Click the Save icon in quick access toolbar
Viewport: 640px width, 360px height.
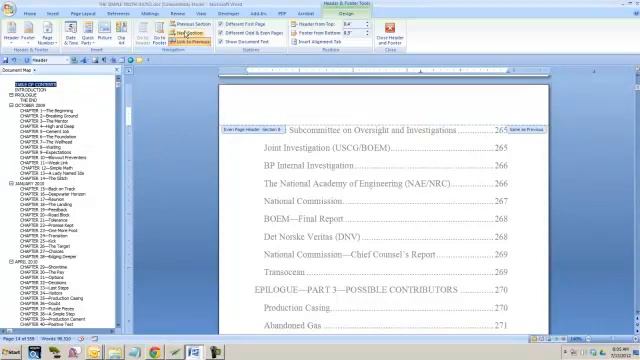(5, 60)
